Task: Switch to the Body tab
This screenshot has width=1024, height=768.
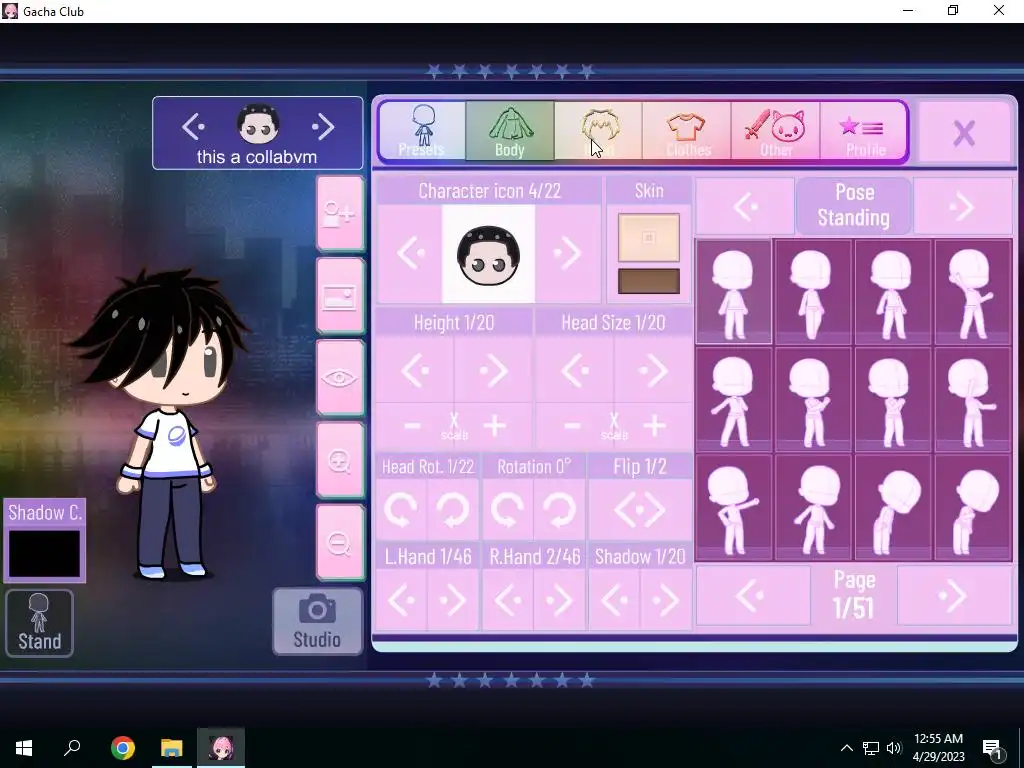Action: 509,131
